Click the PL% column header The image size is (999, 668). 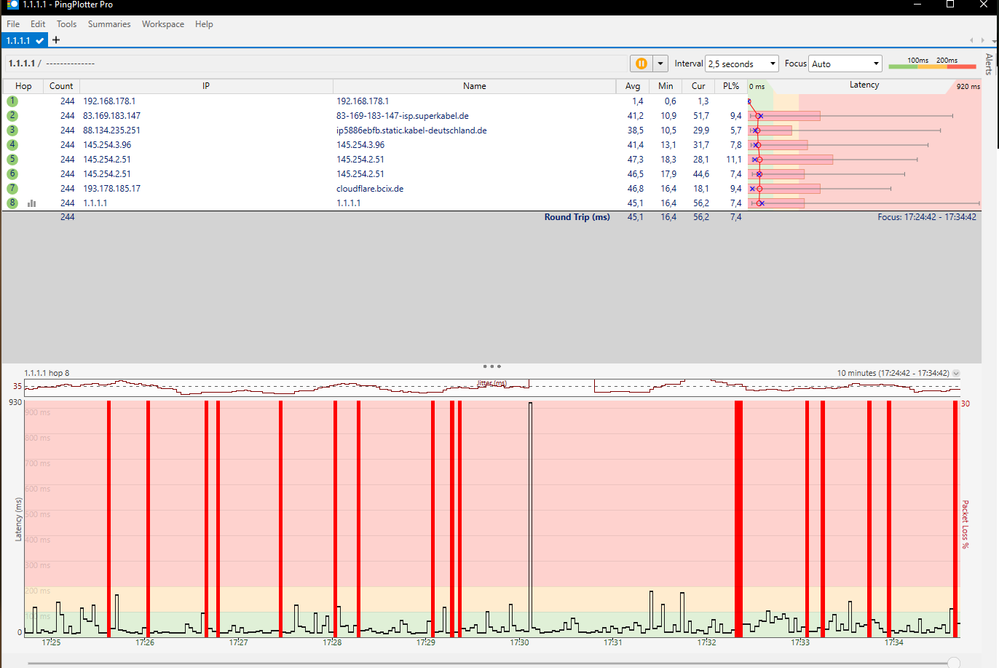[x=731, y=86]
